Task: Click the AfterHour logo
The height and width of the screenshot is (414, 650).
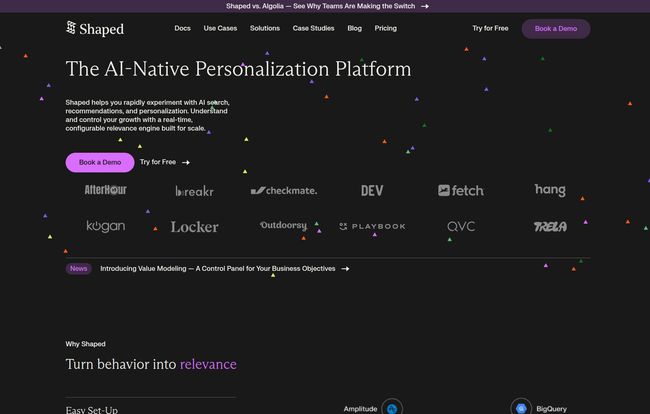Action: click(105, 190)
